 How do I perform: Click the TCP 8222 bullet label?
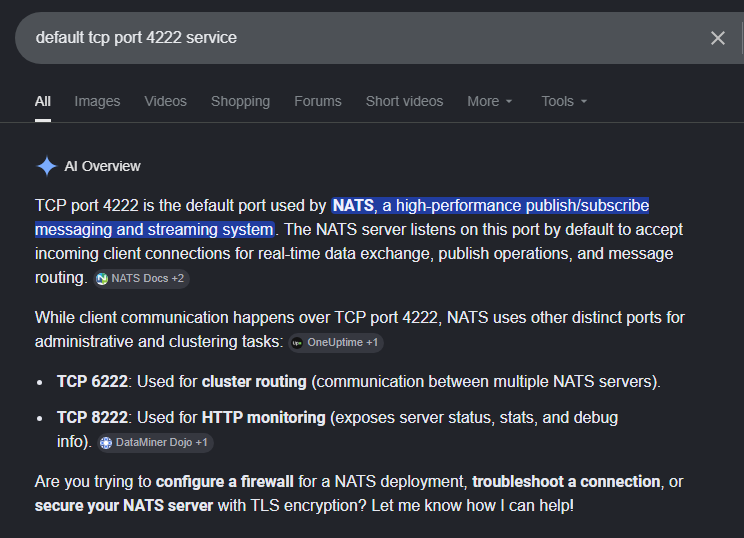[x=92, y=417]
